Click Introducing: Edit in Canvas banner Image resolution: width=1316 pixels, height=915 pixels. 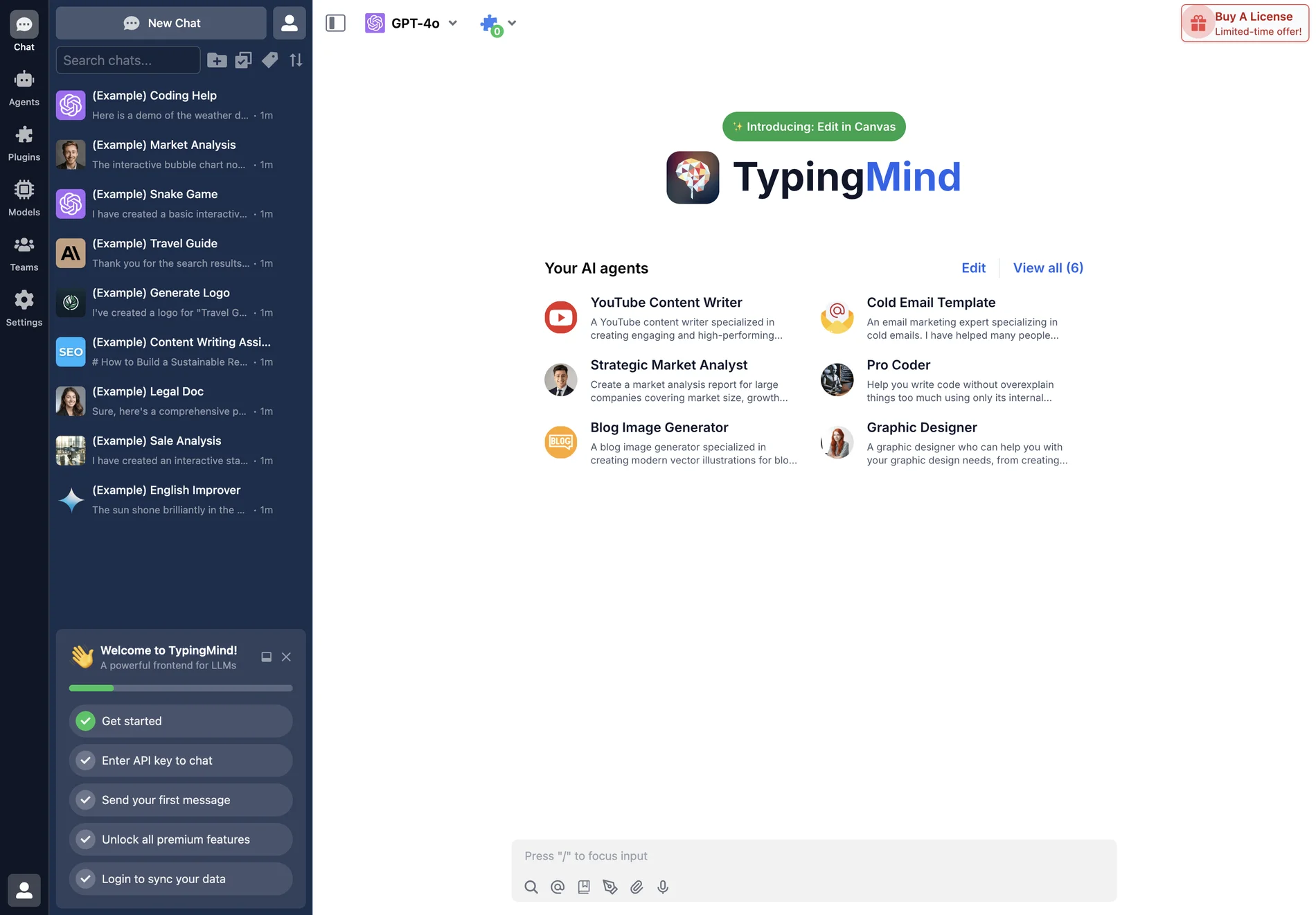click(814, 127)
